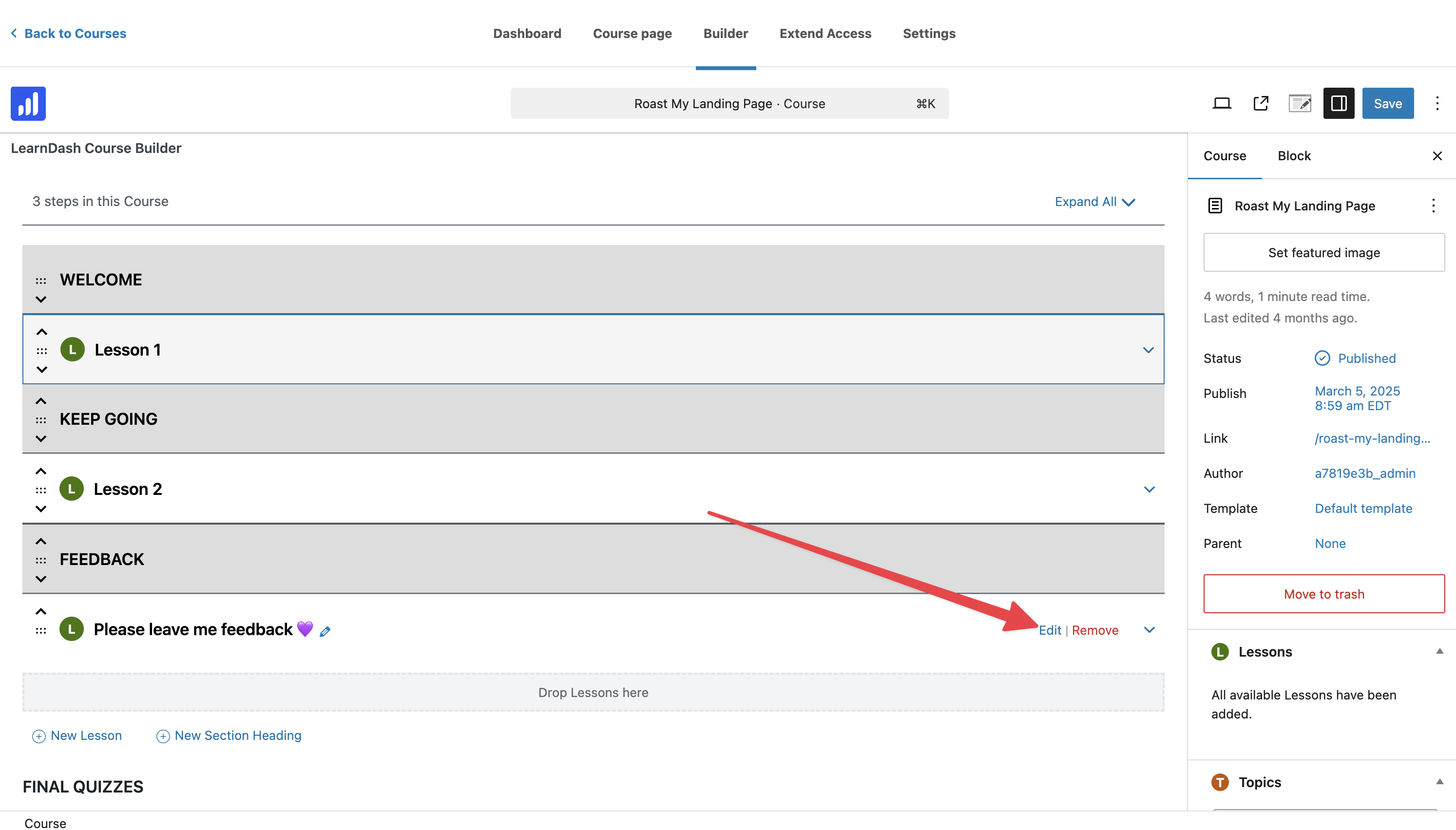Click the green L icon for Lesson 2
Viewport: 1456px width, 830px height.
click(71, 489)
